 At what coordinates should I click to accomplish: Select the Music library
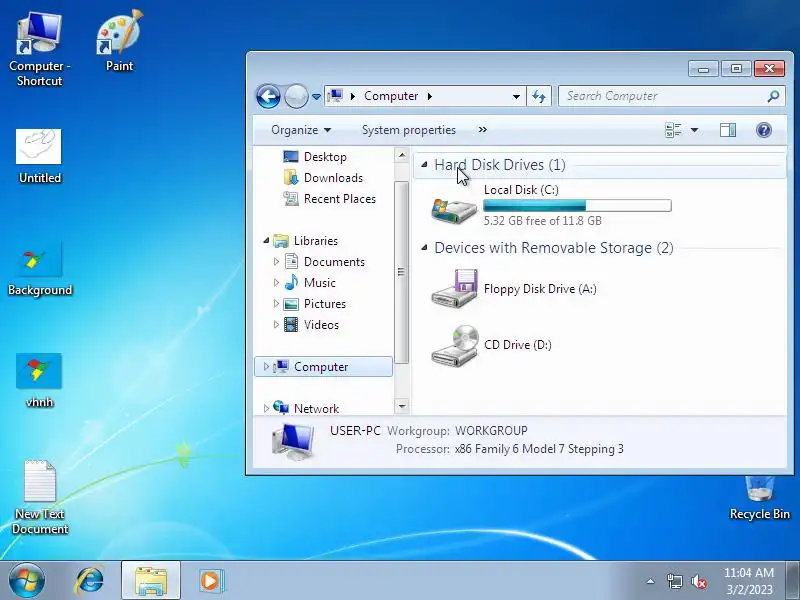tap(319, 283)
